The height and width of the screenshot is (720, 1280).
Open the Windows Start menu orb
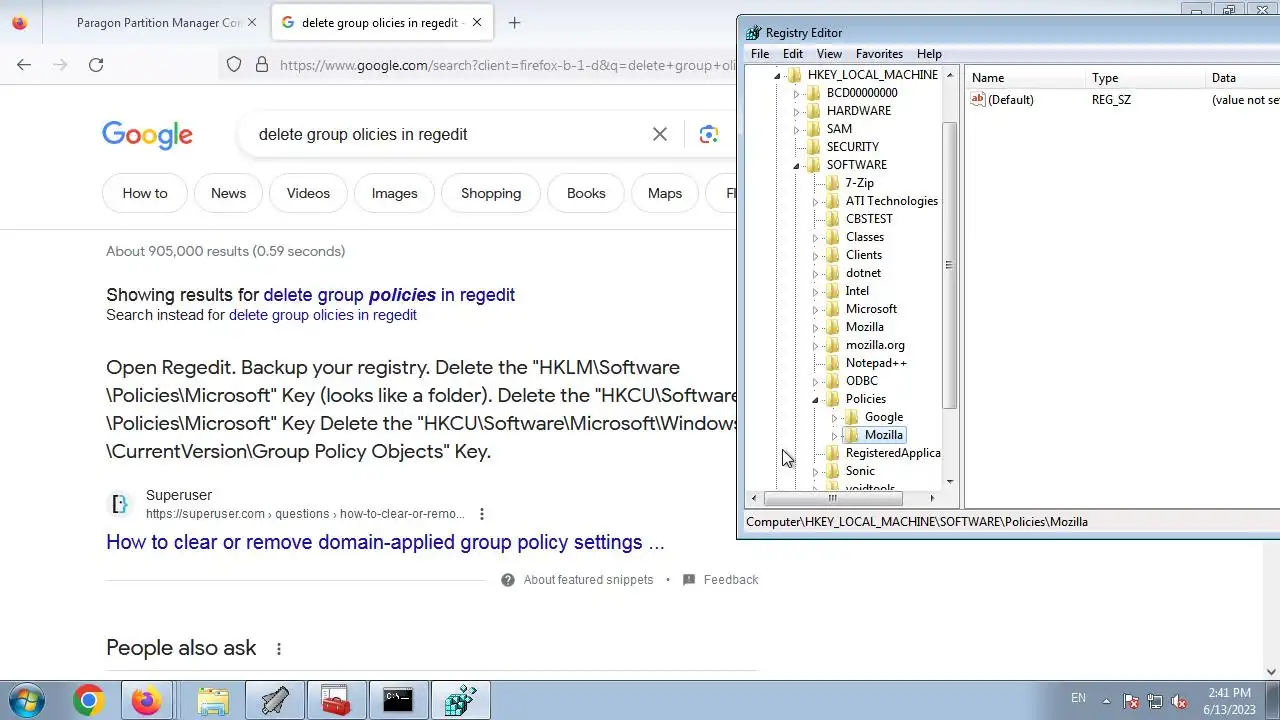click(27, 700)
